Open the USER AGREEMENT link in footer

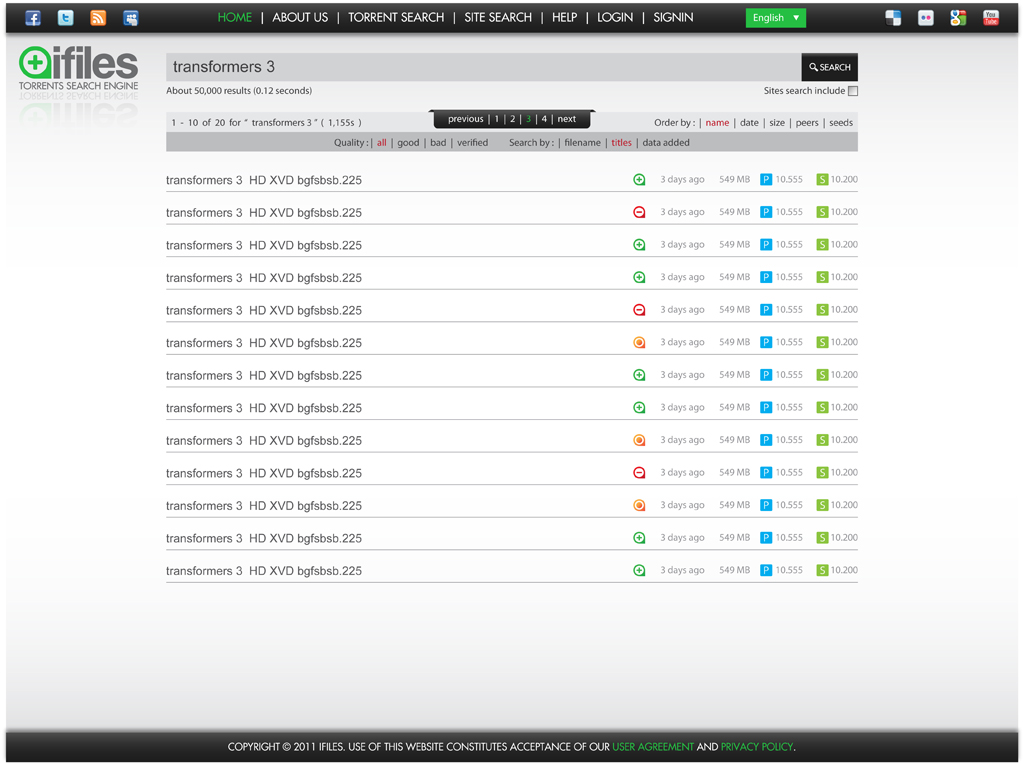coord(653,747)
